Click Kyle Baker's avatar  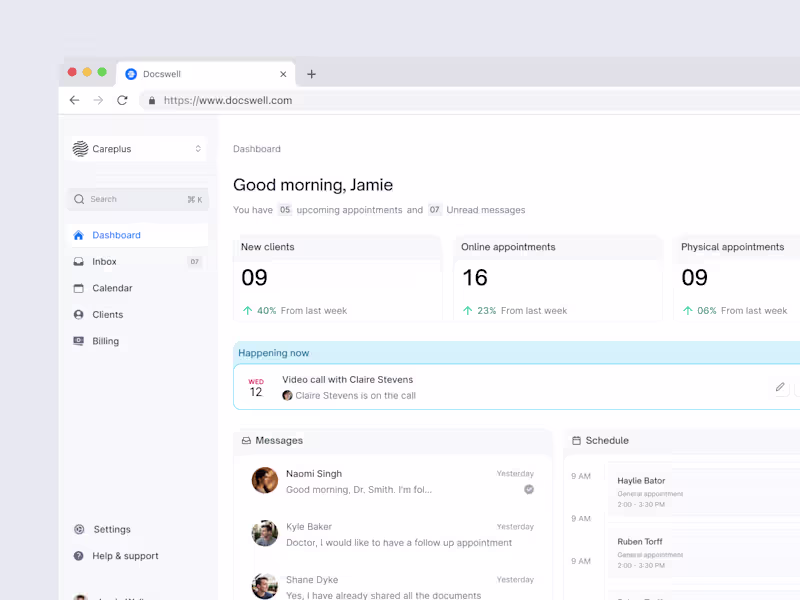(265, 534)
